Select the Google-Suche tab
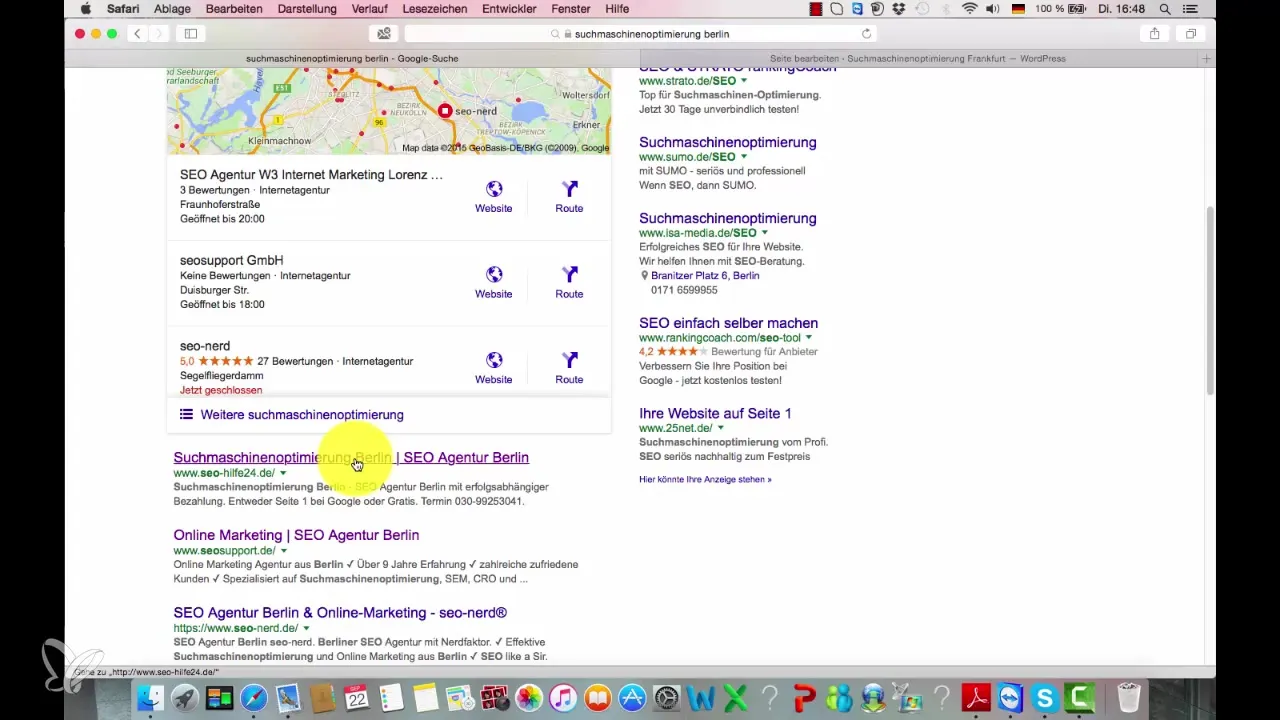The width and height of the screenshot is (1280, 720). click(352, 59)
